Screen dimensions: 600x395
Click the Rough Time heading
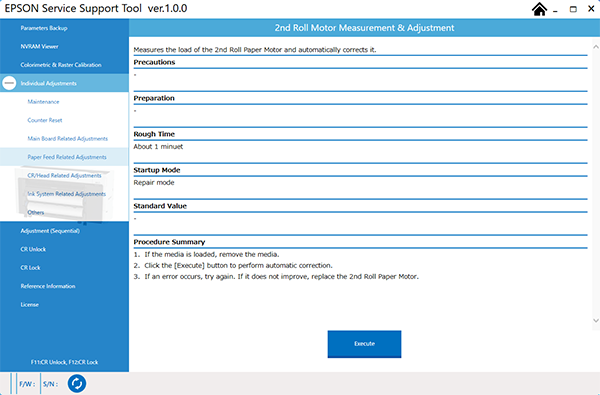point(154,134)
